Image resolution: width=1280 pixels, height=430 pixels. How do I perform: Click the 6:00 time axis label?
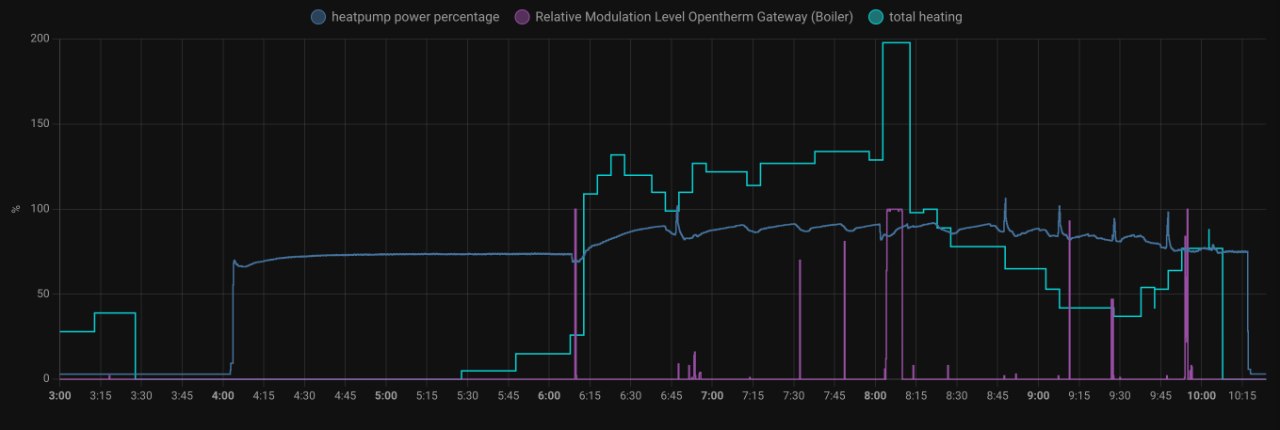tap(549, 396)
